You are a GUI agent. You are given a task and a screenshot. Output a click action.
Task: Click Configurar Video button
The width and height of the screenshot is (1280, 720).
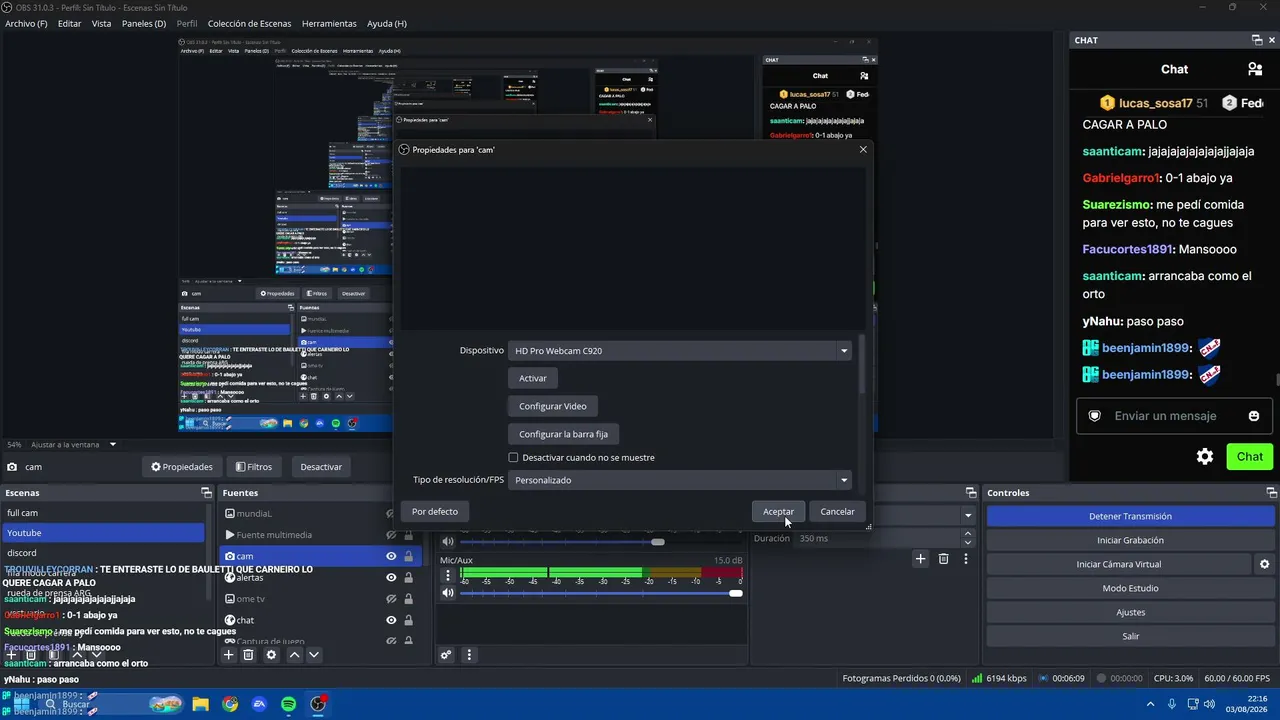click(553, 406)
